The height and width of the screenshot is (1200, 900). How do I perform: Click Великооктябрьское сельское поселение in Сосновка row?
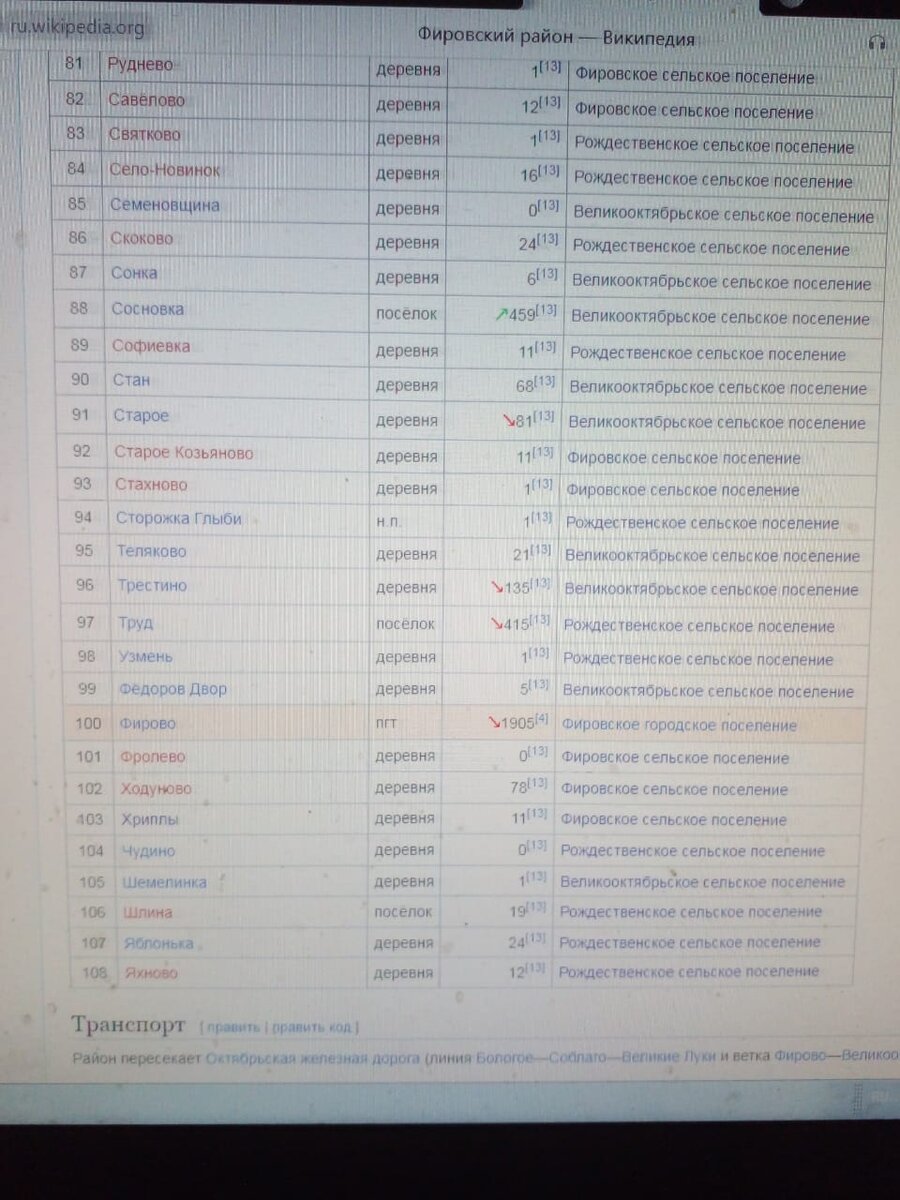720,319
